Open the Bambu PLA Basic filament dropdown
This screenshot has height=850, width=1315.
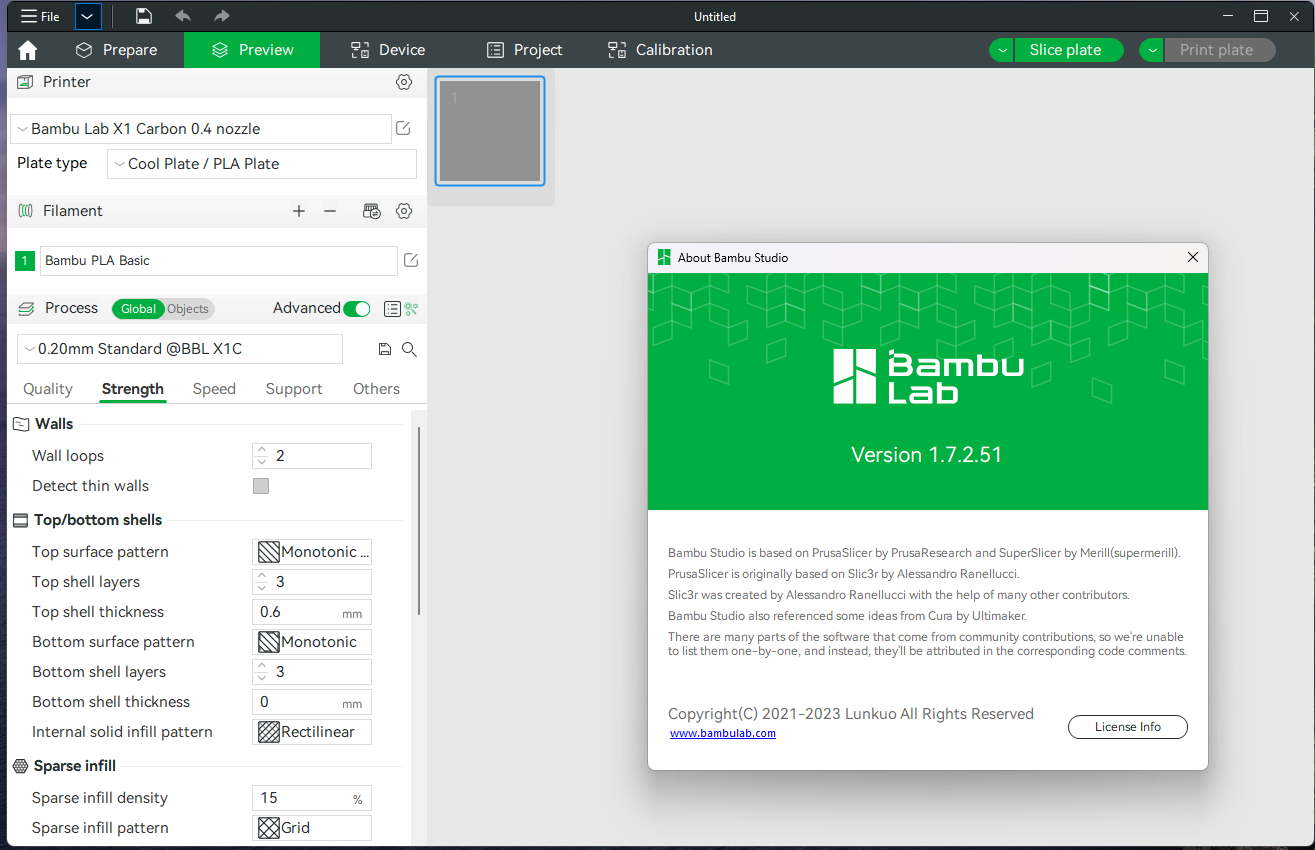click(218, 261)
